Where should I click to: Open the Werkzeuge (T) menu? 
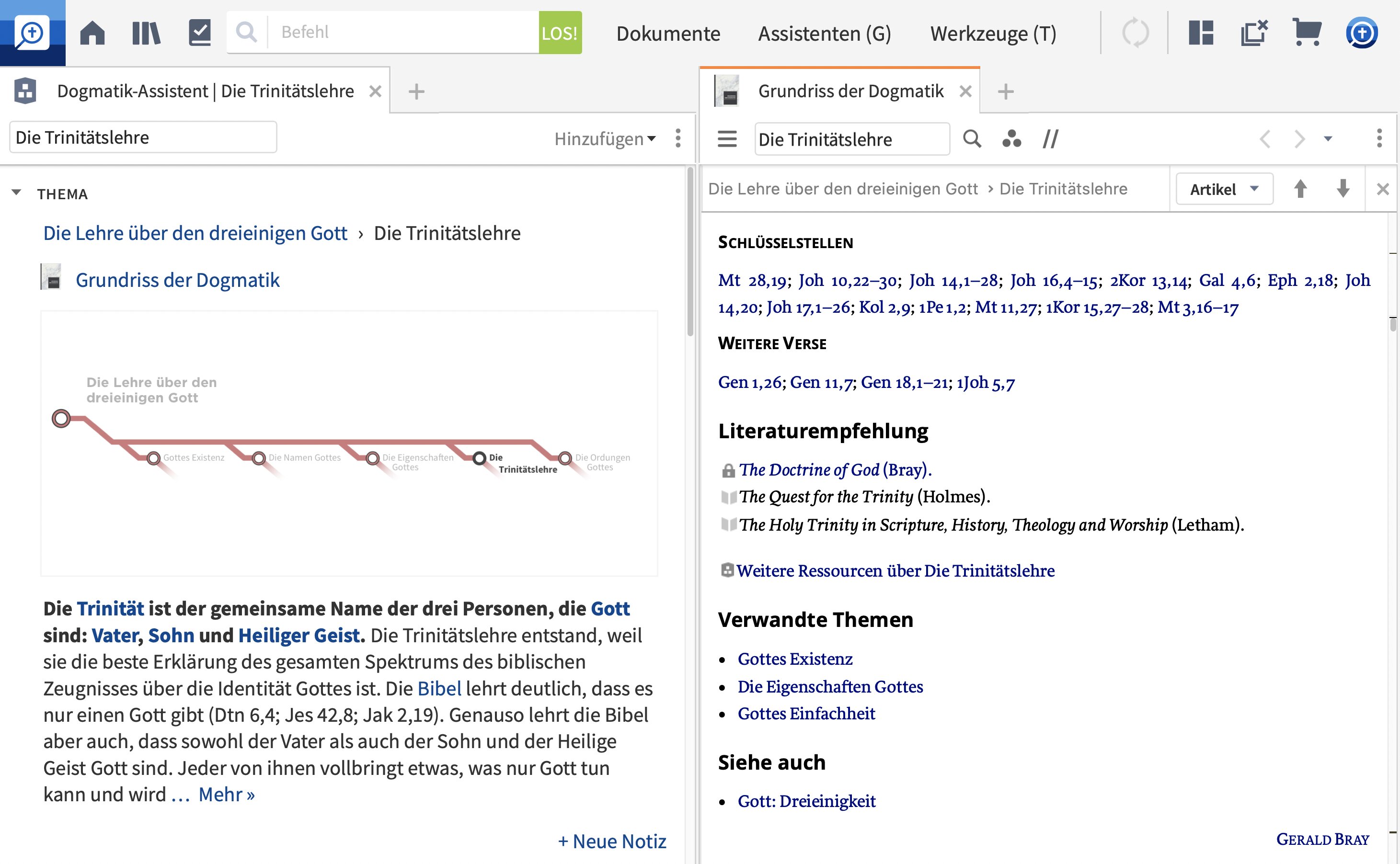coord(993,34)
